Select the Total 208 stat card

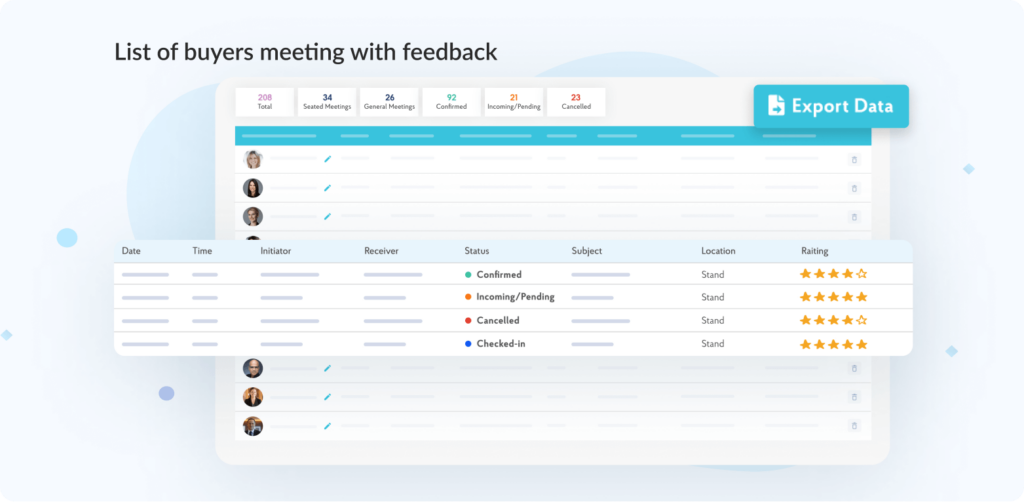point(264,102)
